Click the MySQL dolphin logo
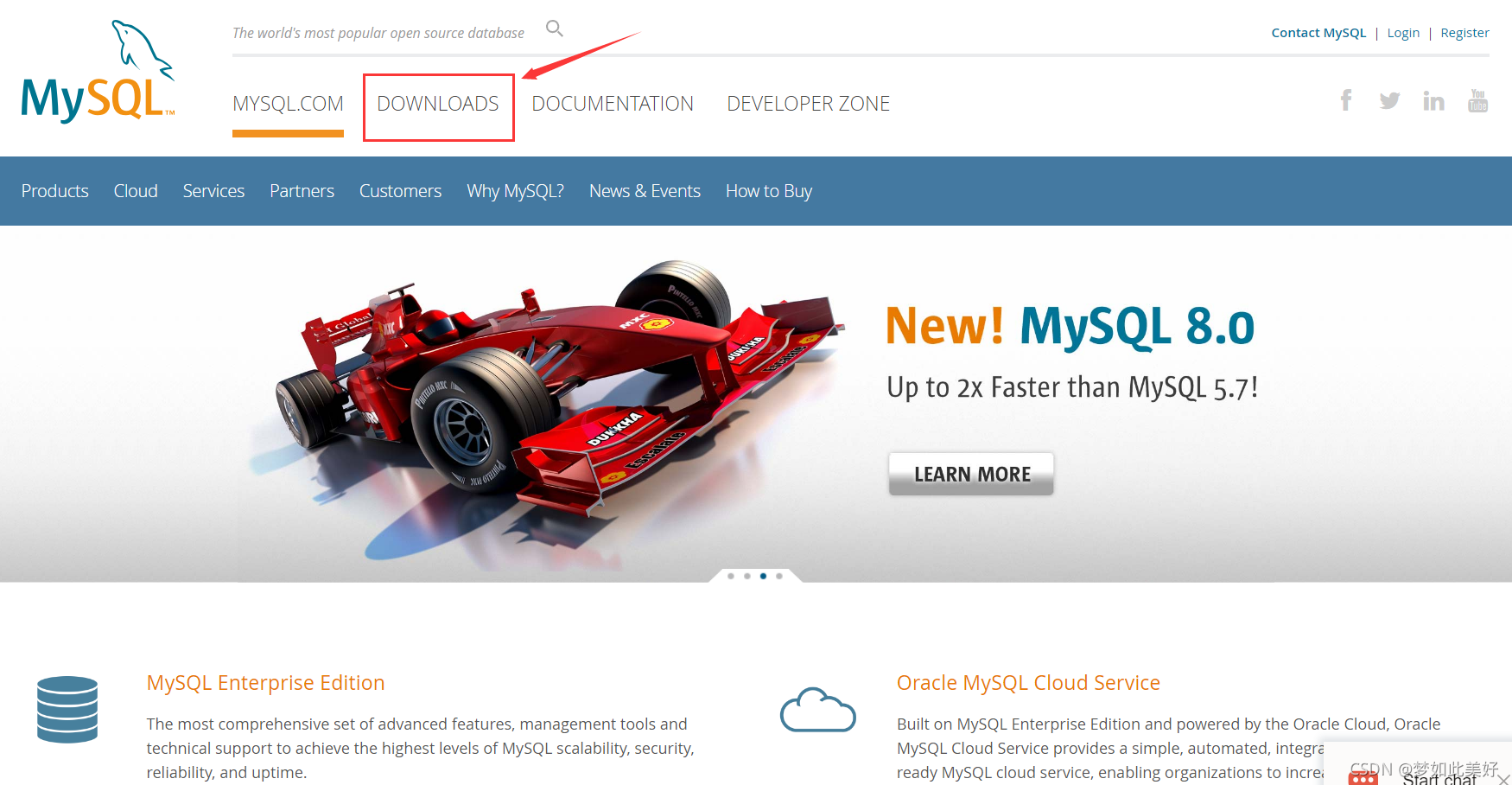1512x785 pixels. point(98,72)
